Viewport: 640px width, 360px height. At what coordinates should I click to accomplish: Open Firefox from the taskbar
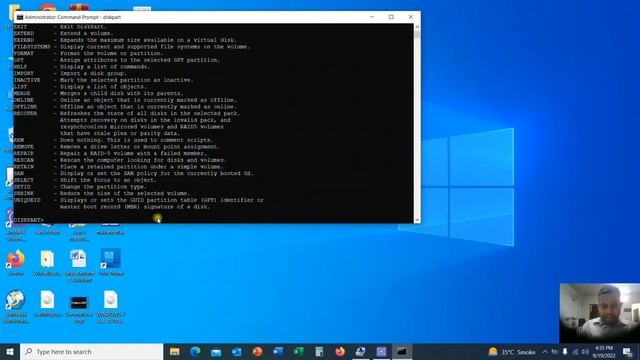(340, 351)
